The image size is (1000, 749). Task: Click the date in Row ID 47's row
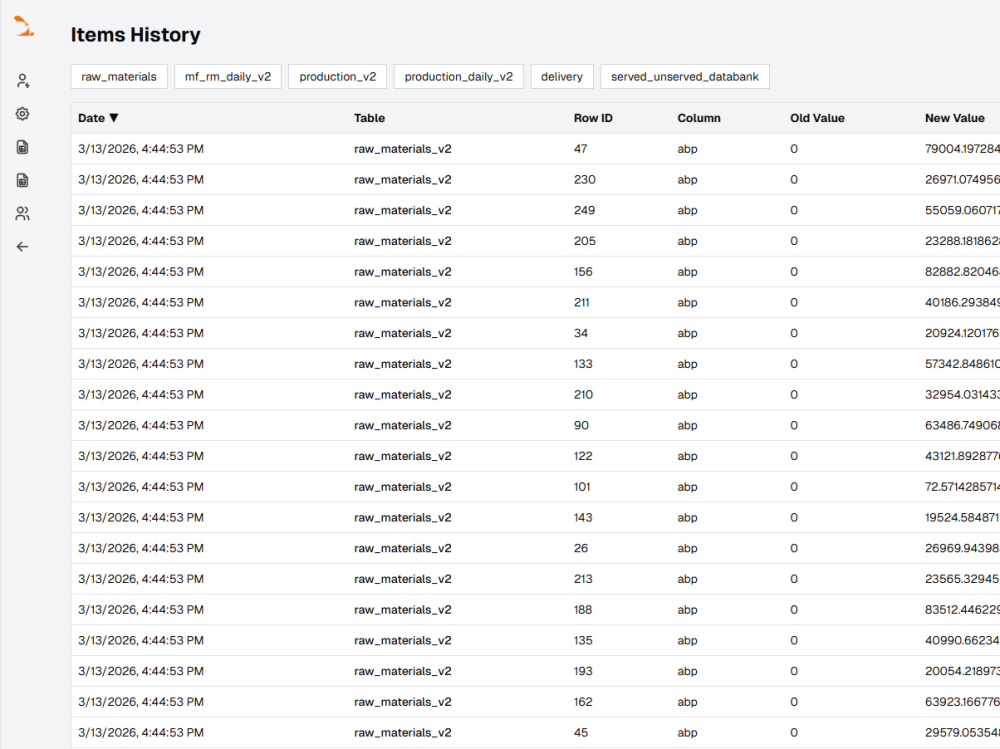click(141, 149)
